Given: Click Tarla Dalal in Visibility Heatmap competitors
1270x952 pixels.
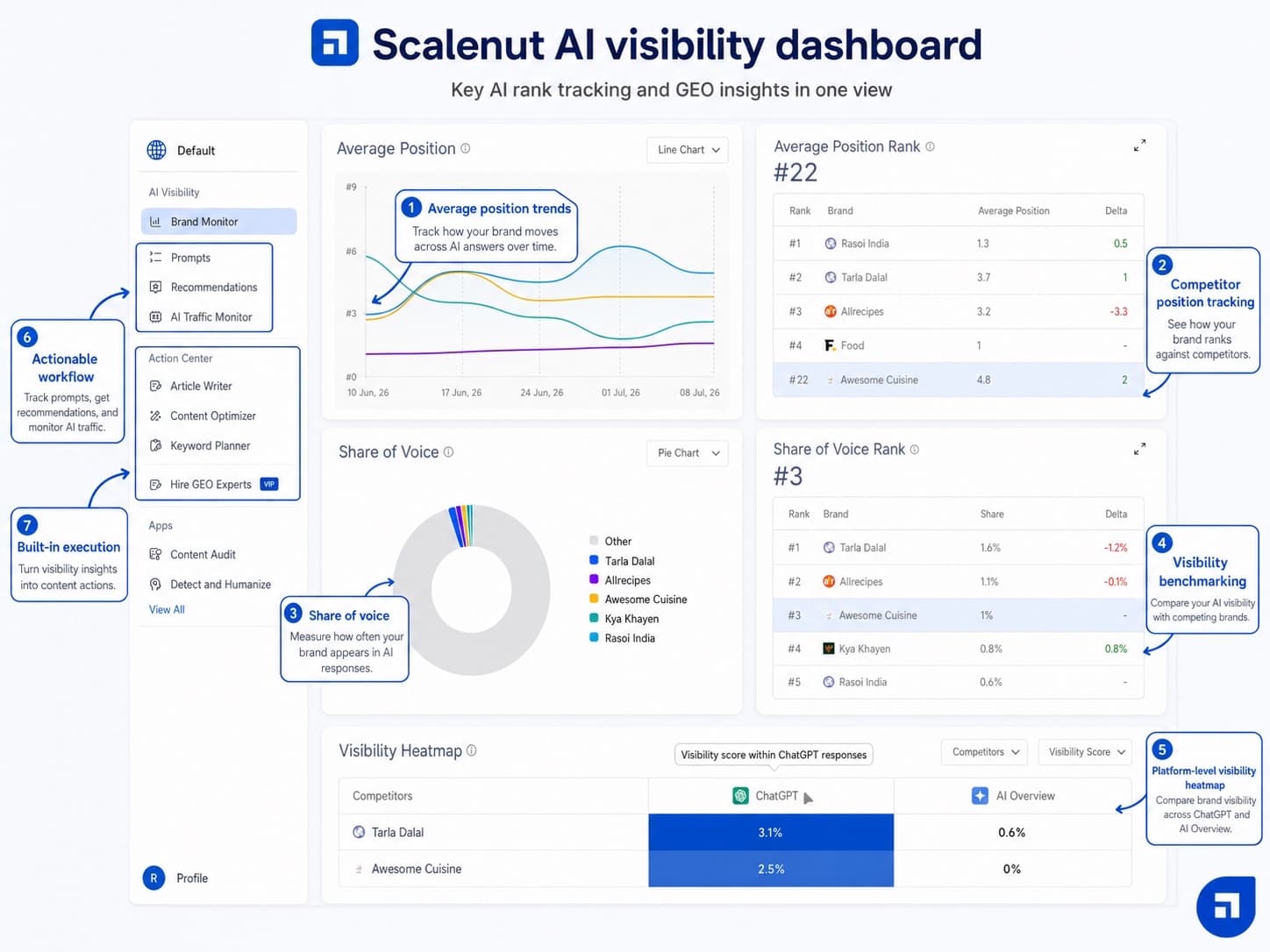Looking at the screenshot, I should [x=397, y=832].
